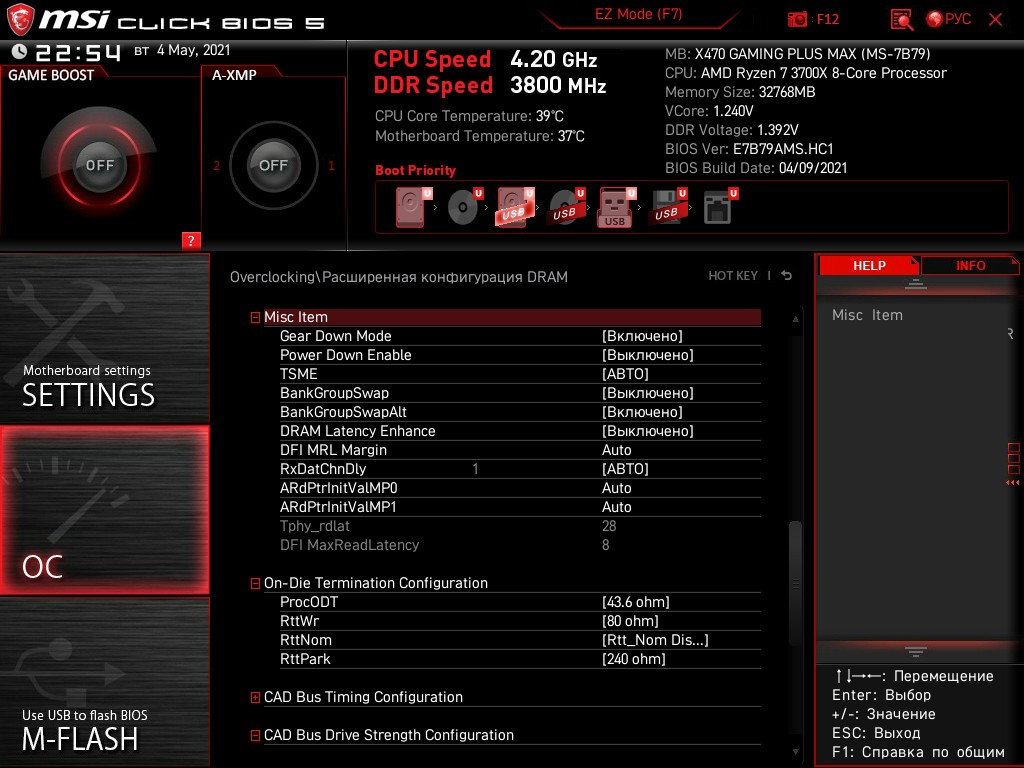The width and height of the screenshot is (1024, 768).
Task: Click the settings list scroll down arrow
Action: pos(795,752)
